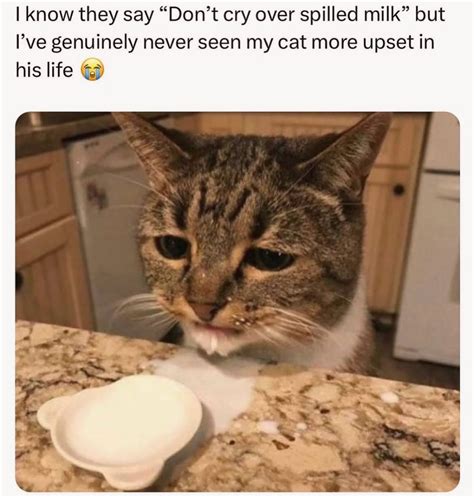
Task: Click the cat's left eye
Action: [x=172, y=247]
